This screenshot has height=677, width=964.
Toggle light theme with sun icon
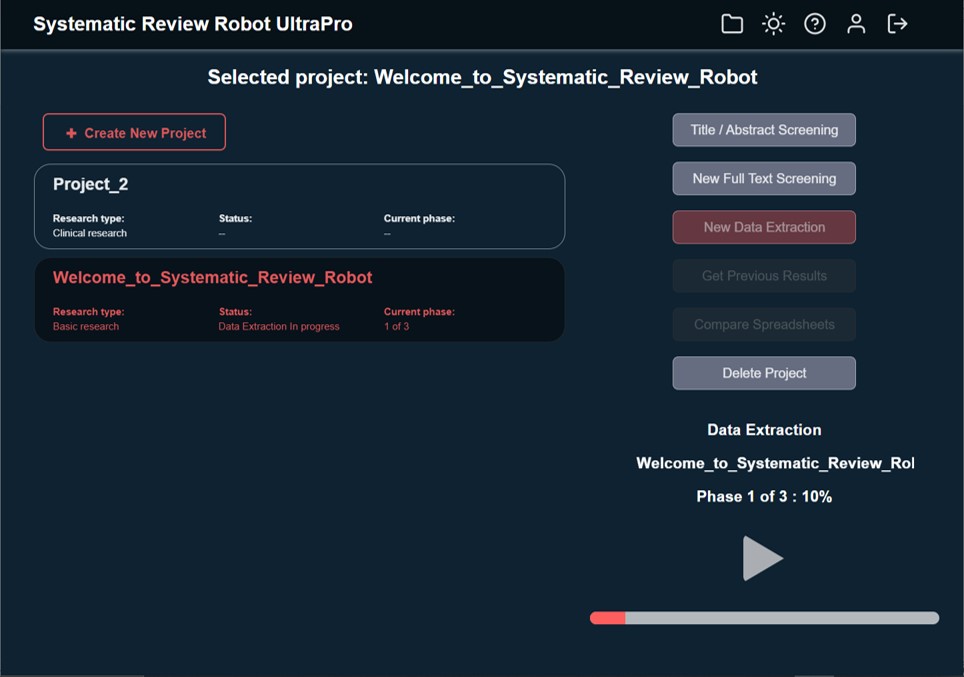pyautogui.click(x=773, y=24)
